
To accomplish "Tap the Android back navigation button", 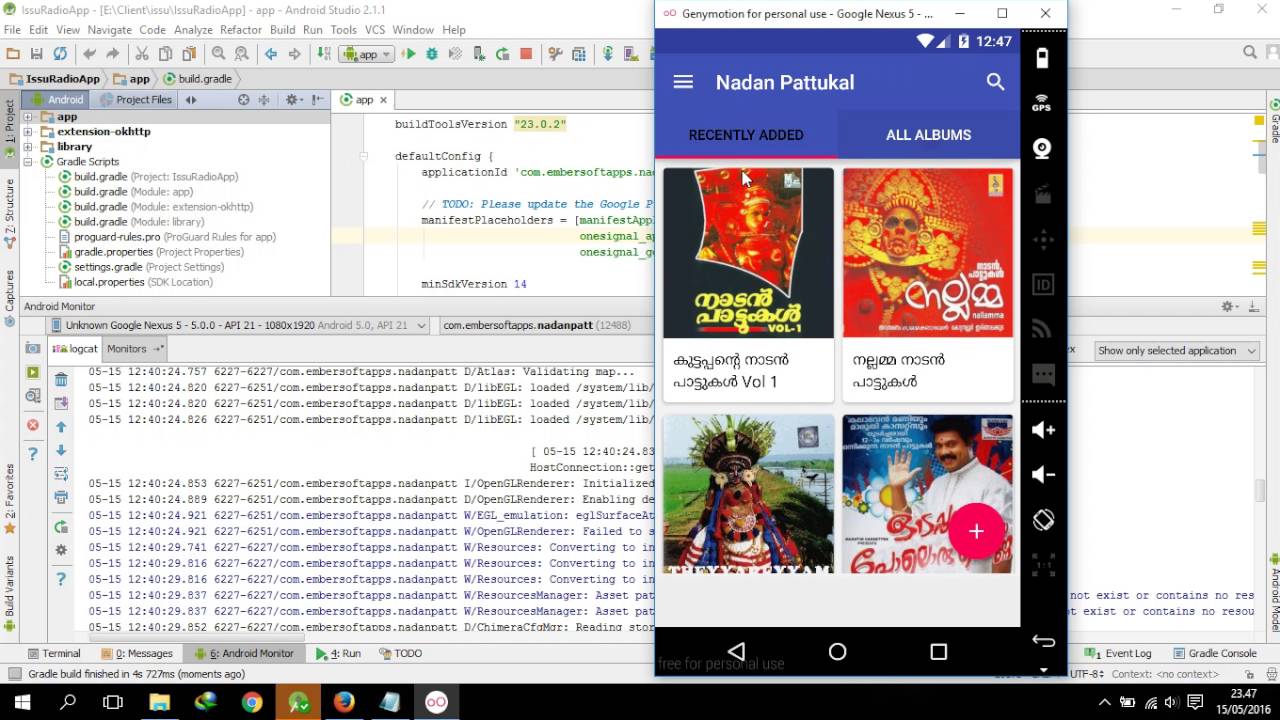I will 736,652.
